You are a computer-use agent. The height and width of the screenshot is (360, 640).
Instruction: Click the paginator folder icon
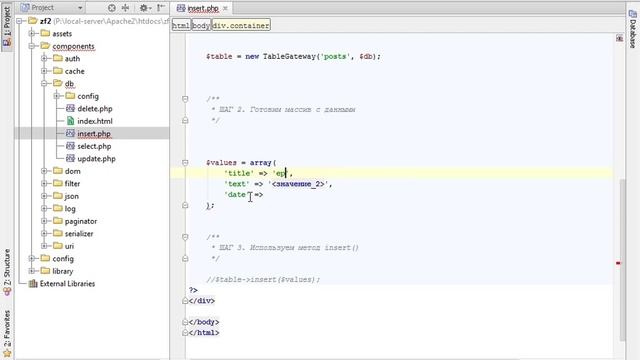(58, 221)
